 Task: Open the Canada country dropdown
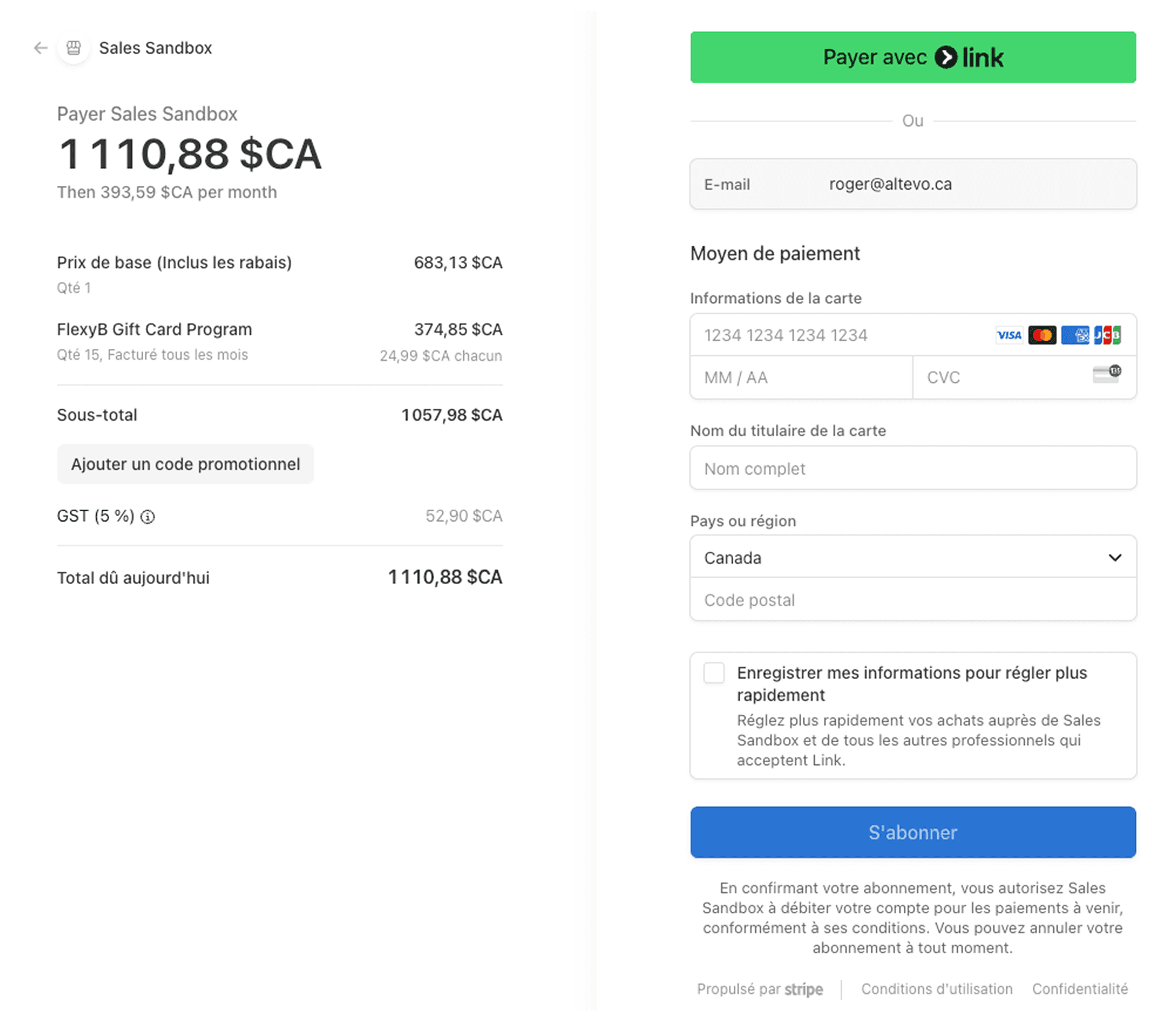[902, 557]
